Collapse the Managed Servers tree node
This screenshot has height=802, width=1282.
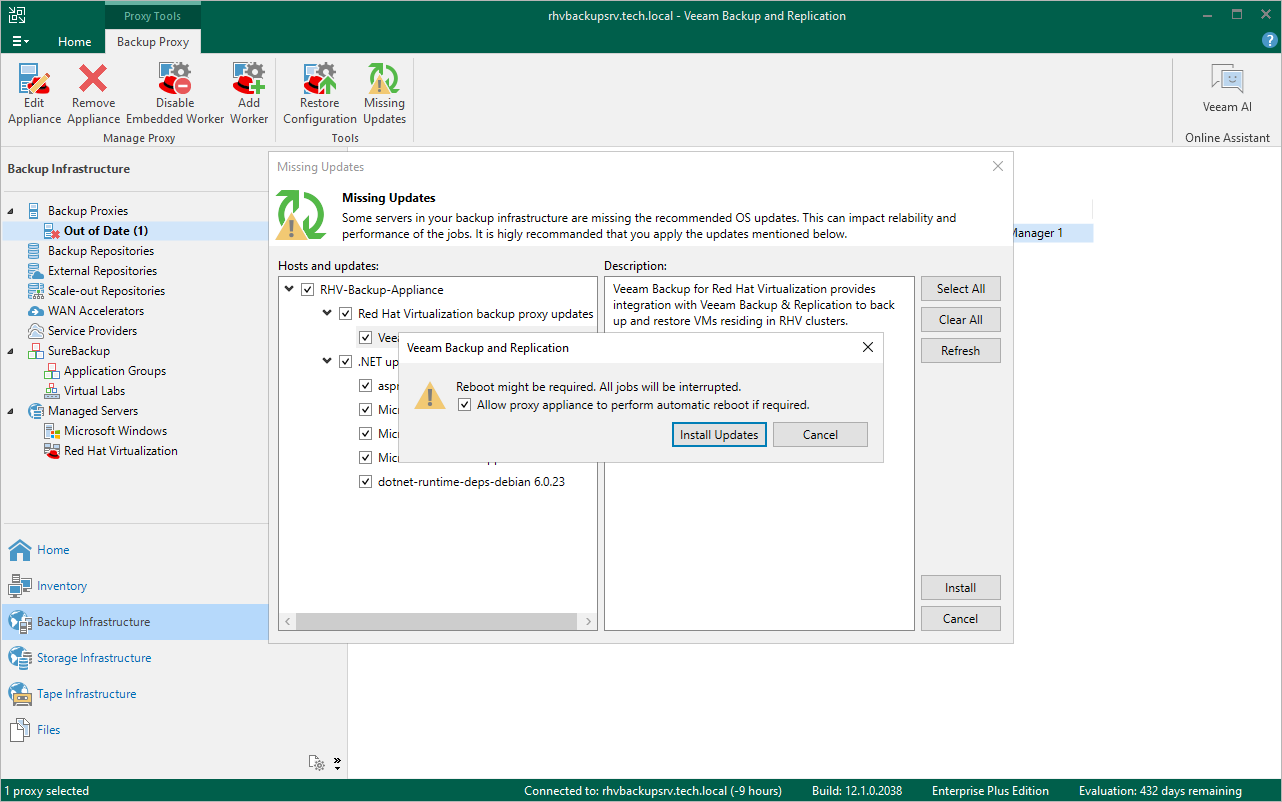(x=11, y=411)
